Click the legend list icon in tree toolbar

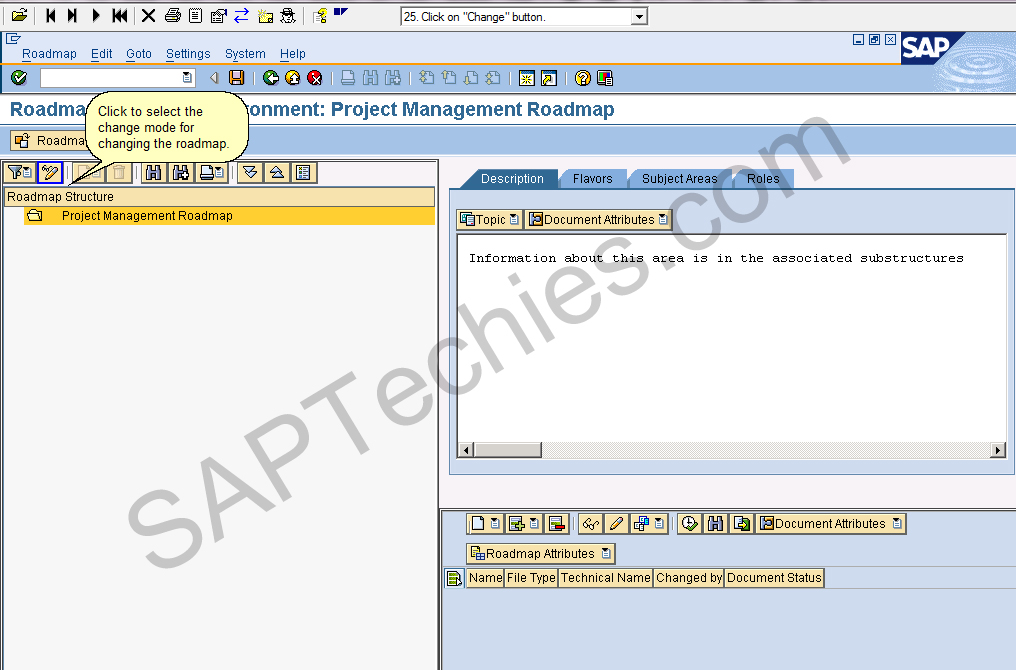[x=303, y=172]
